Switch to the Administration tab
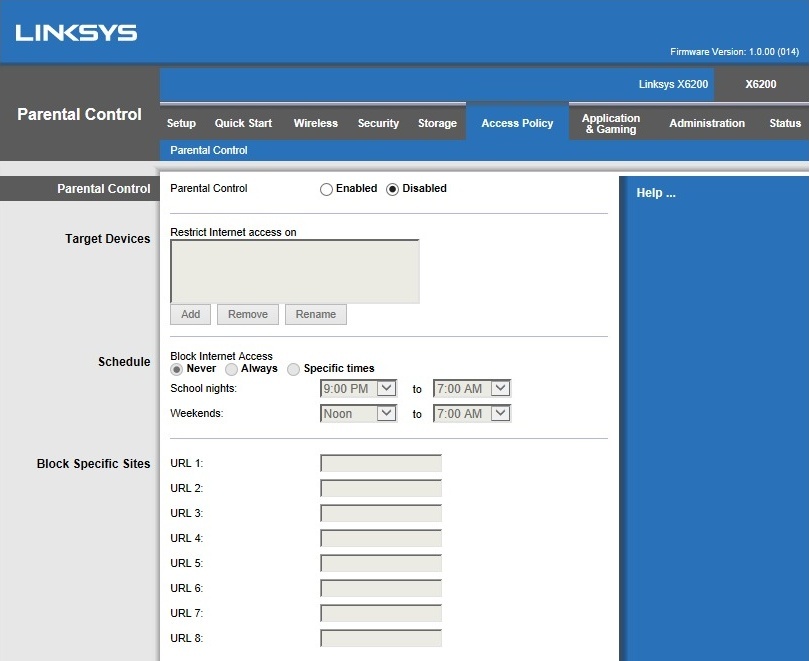809x661 pixels. pos(706,123)
